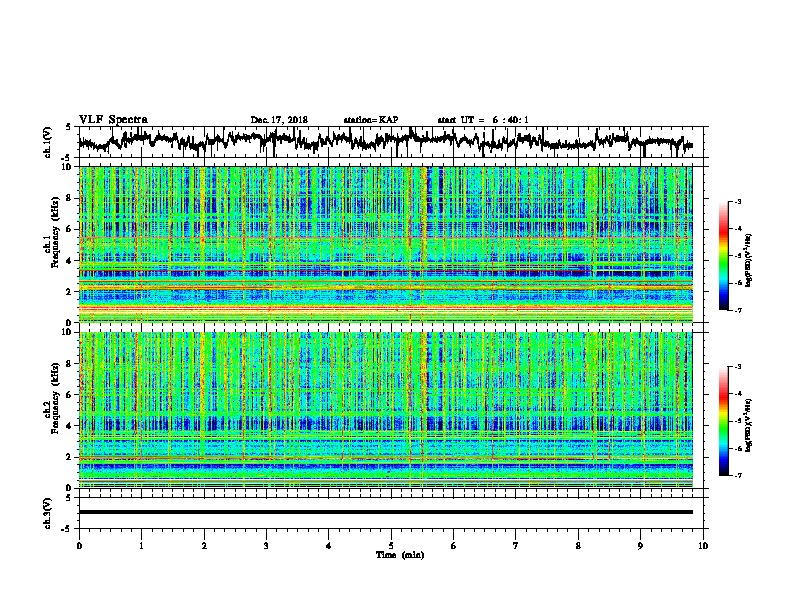Image resolution: width=792 pixels, height=612 pixels.
Task: Select the "start UT = 6:40:1" text
Action: [483, 120]
